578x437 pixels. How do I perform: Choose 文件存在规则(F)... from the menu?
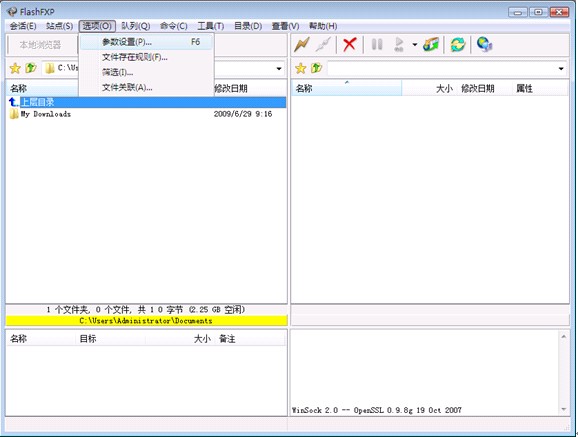[147, 57]
